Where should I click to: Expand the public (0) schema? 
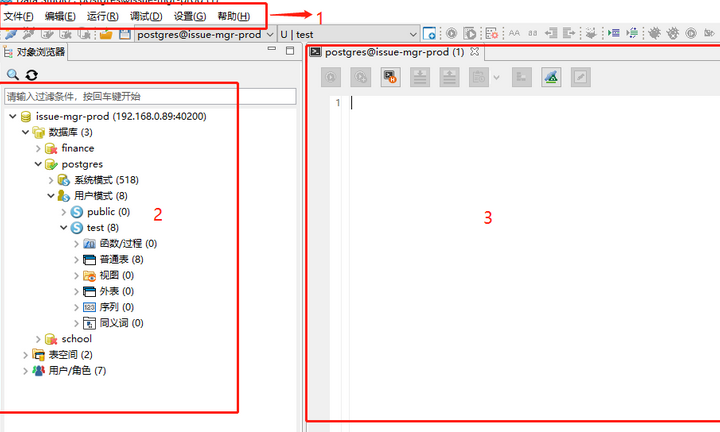[64, 212]
